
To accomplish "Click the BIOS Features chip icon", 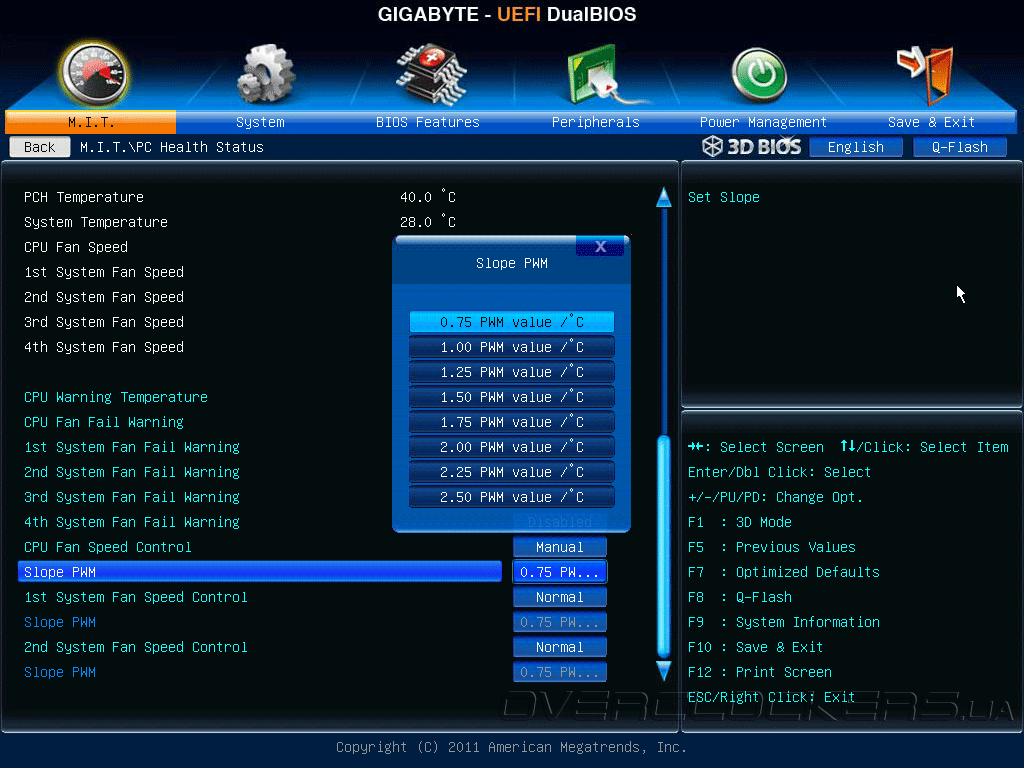I will [x=431, y=74].
